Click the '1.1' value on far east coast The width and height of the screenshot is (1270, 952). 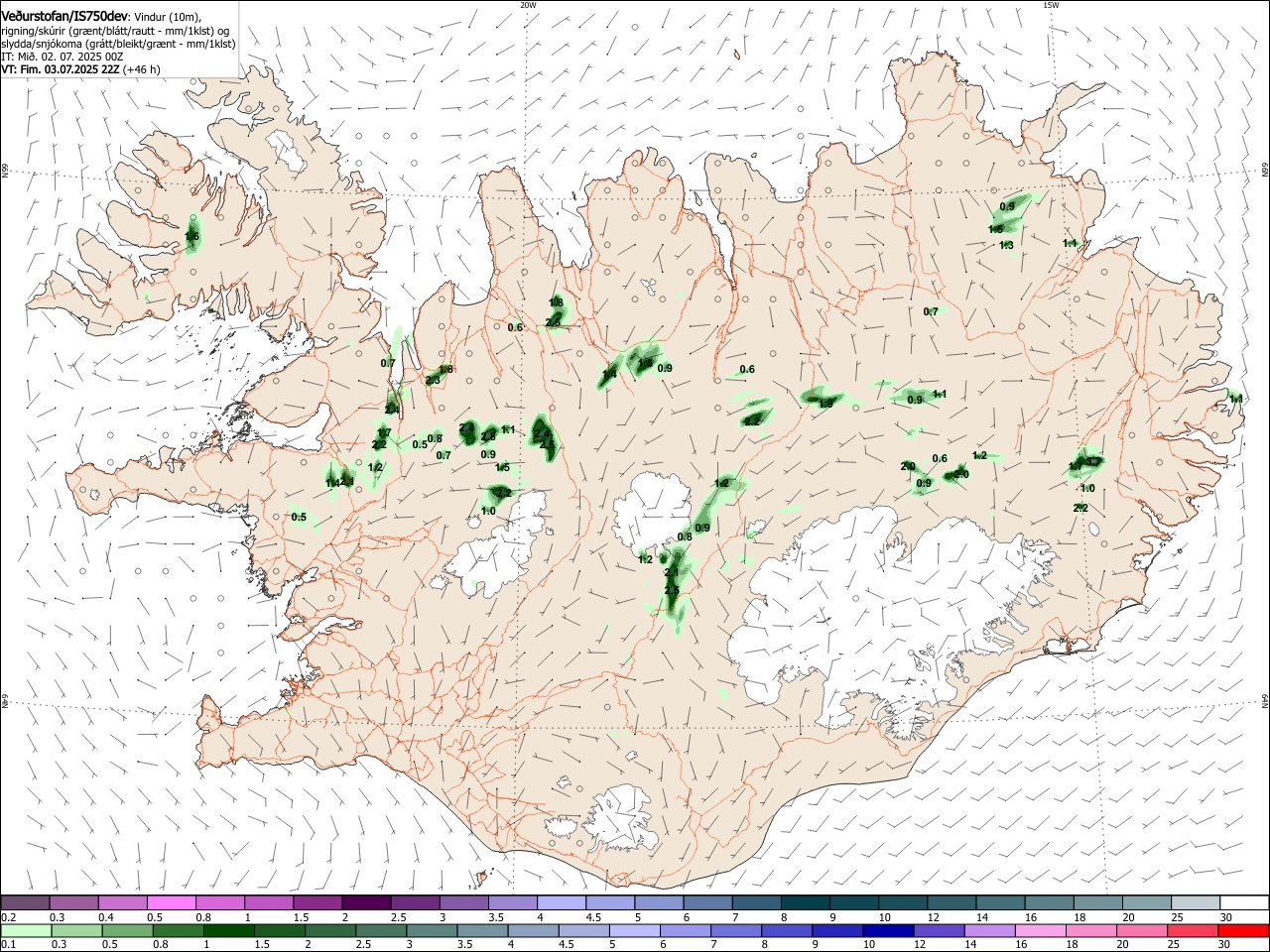click(x=1236, y=399)
